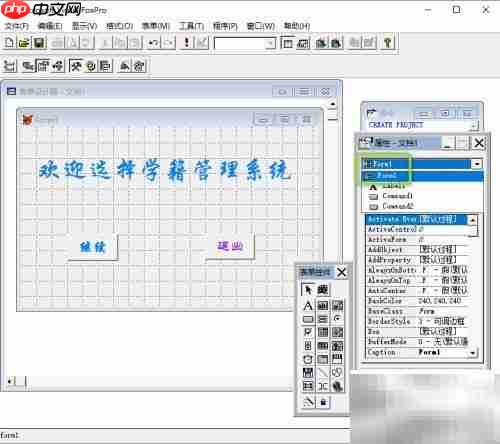Select the AlwaysOnTop property row
The width and height of the screenshot is (500, 444).
[417, 280]
